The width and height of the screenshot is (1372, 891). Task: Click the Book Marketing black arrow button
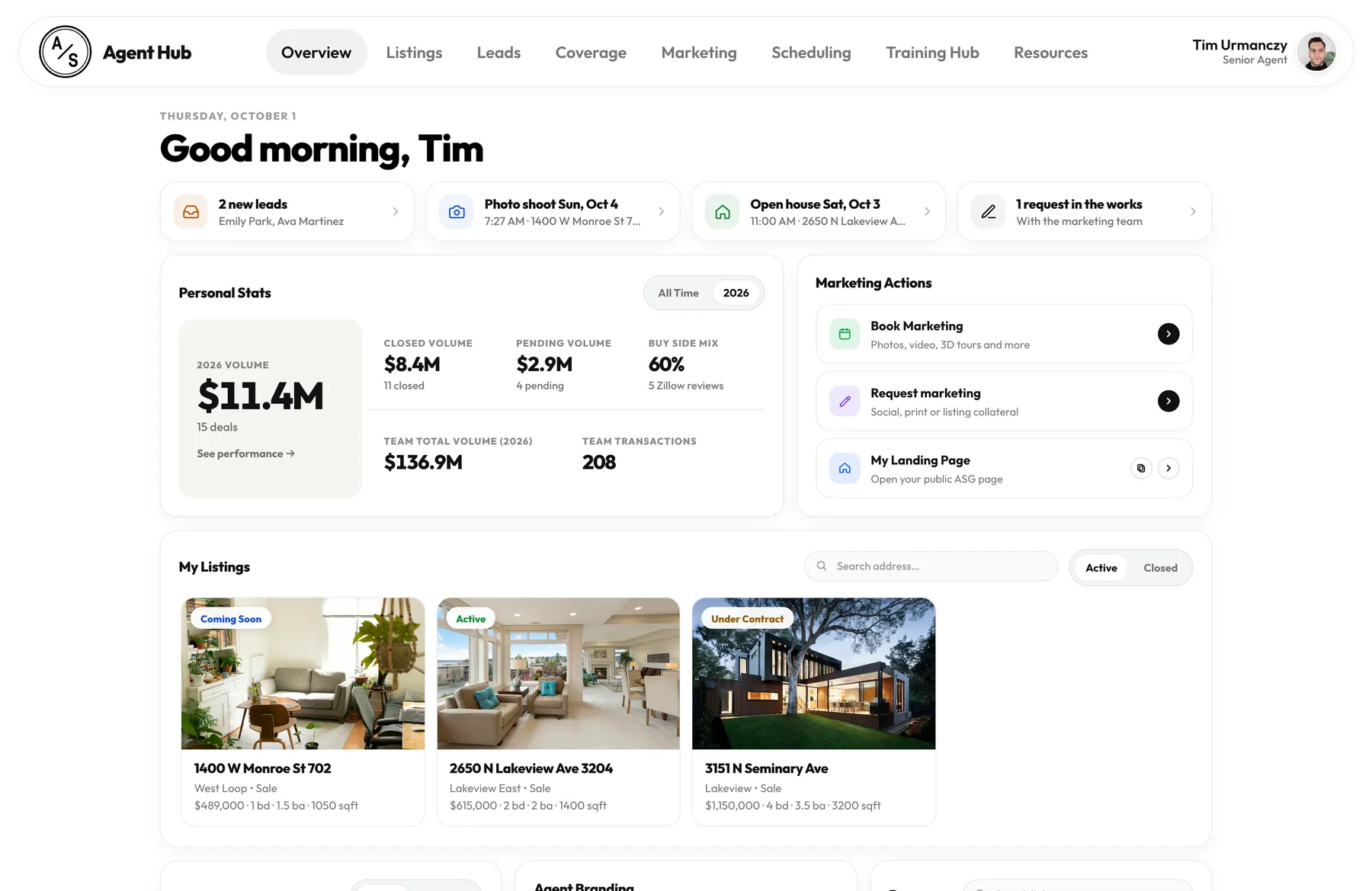tap(1168, 334)
